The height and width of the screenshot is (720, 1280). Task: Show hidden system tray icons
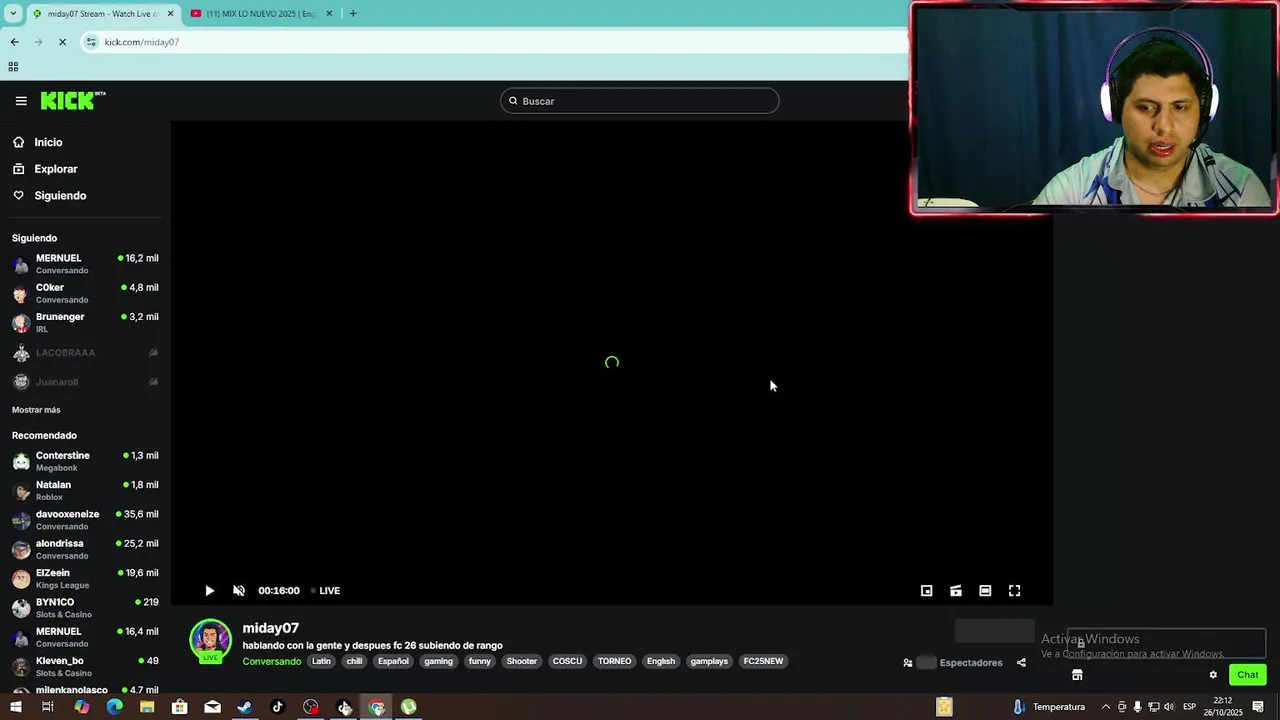1105,707
